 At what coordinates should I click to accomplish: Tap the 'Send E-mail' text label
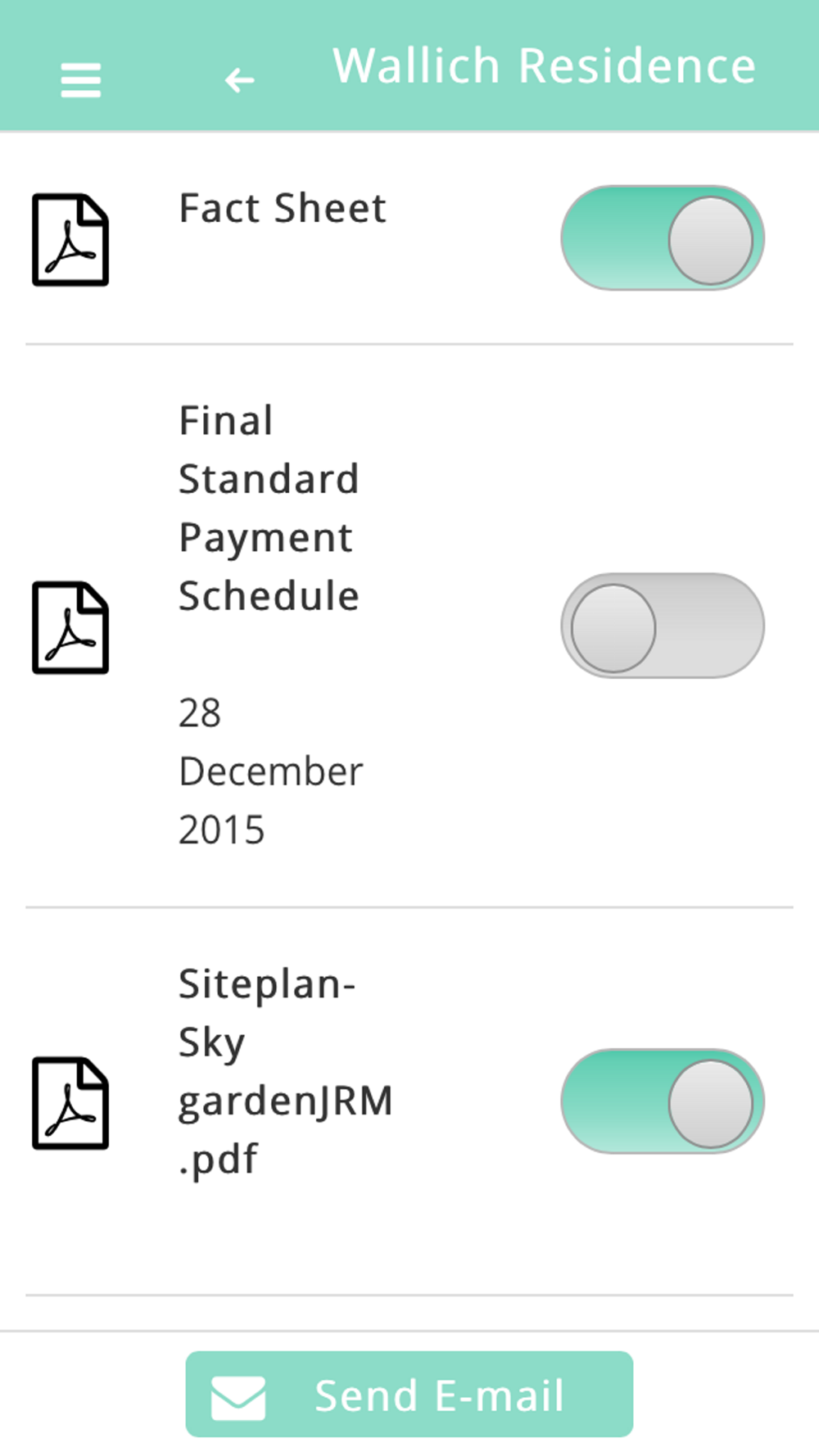[439, 1396]
